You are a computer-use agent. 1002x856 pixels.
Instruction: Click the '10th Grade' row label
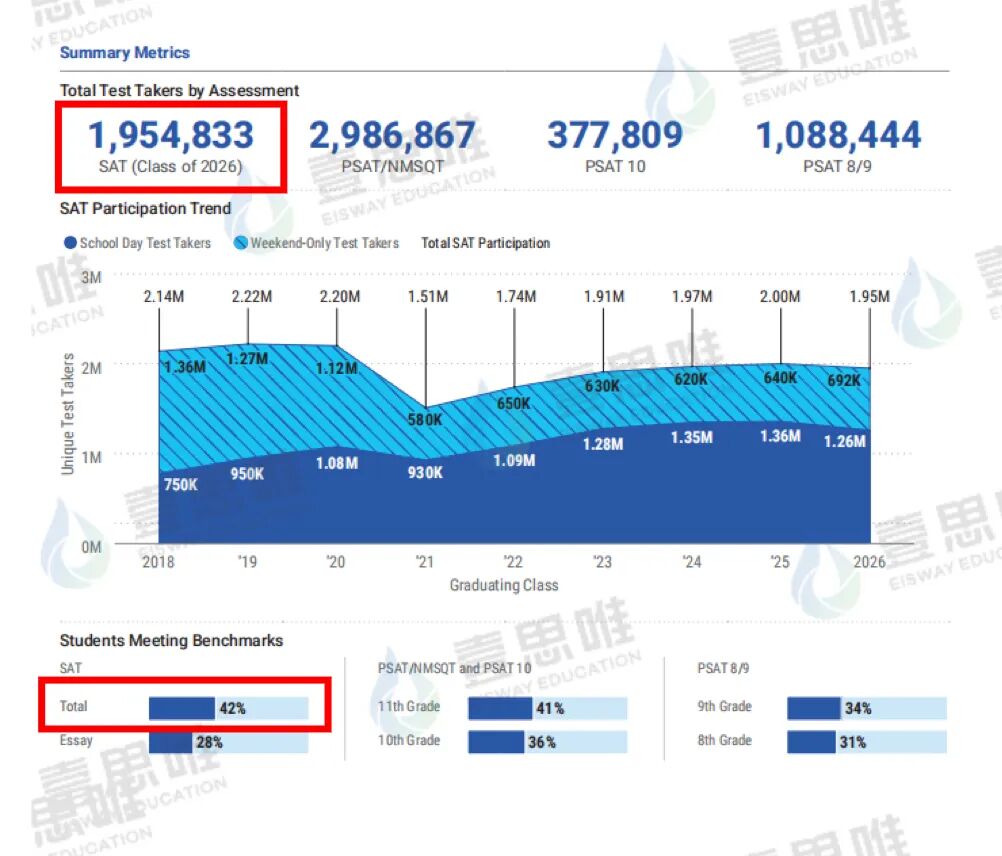click(409, 740)
